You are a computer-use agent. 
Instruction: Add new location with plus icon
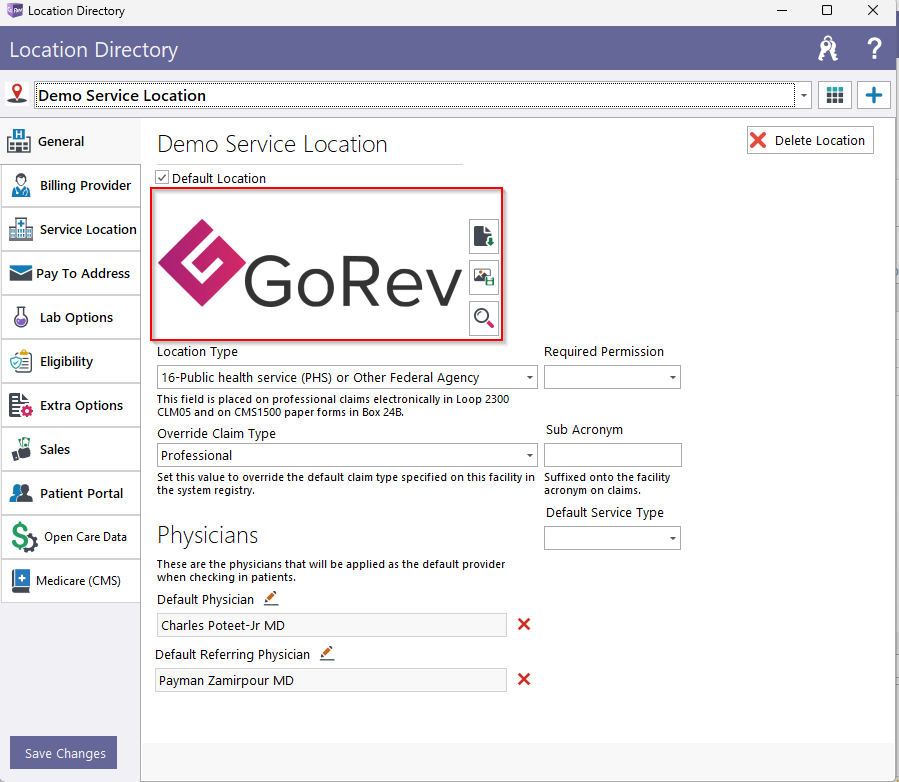coord(873,95)
